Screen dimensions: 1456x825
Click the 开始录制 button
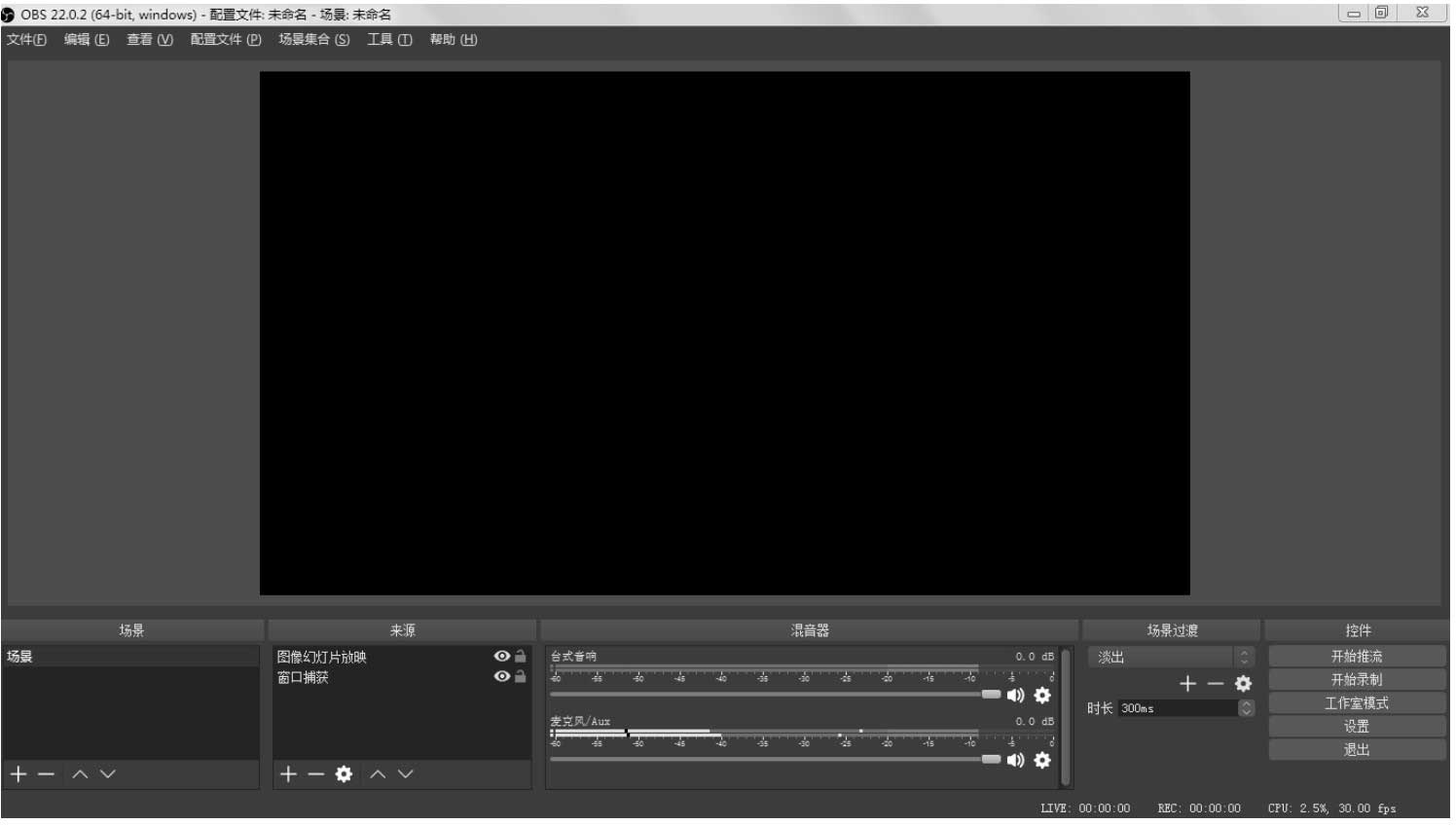pyautogui.click(x=1357, y=680)
